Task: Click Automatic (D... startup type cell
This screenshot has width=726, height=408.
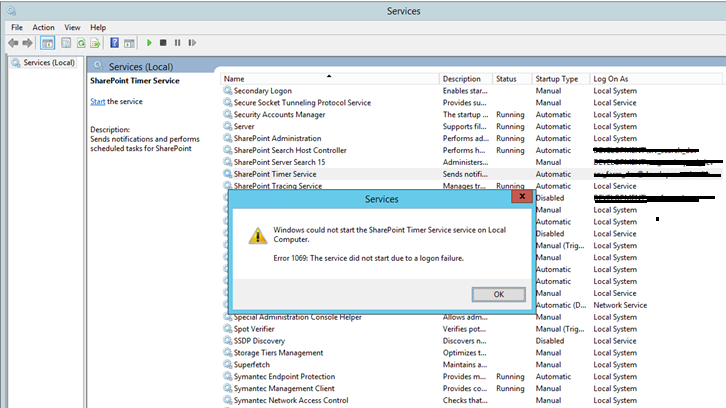Action: 561,305
